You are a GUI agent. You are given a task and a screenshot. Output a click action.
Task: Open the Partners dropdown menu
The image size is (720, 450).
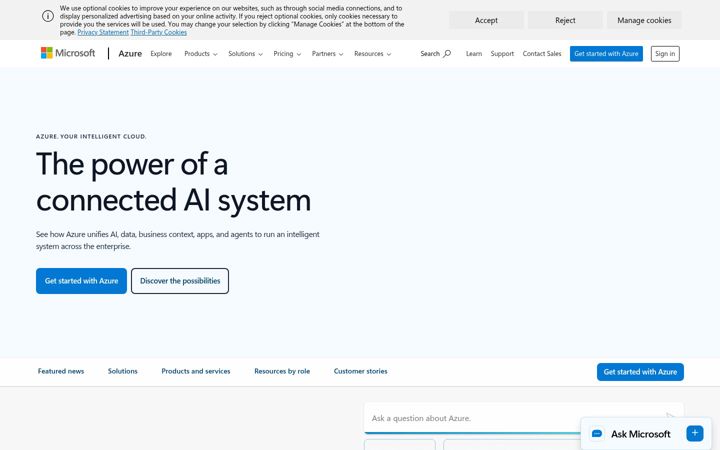tap(327, 54)
